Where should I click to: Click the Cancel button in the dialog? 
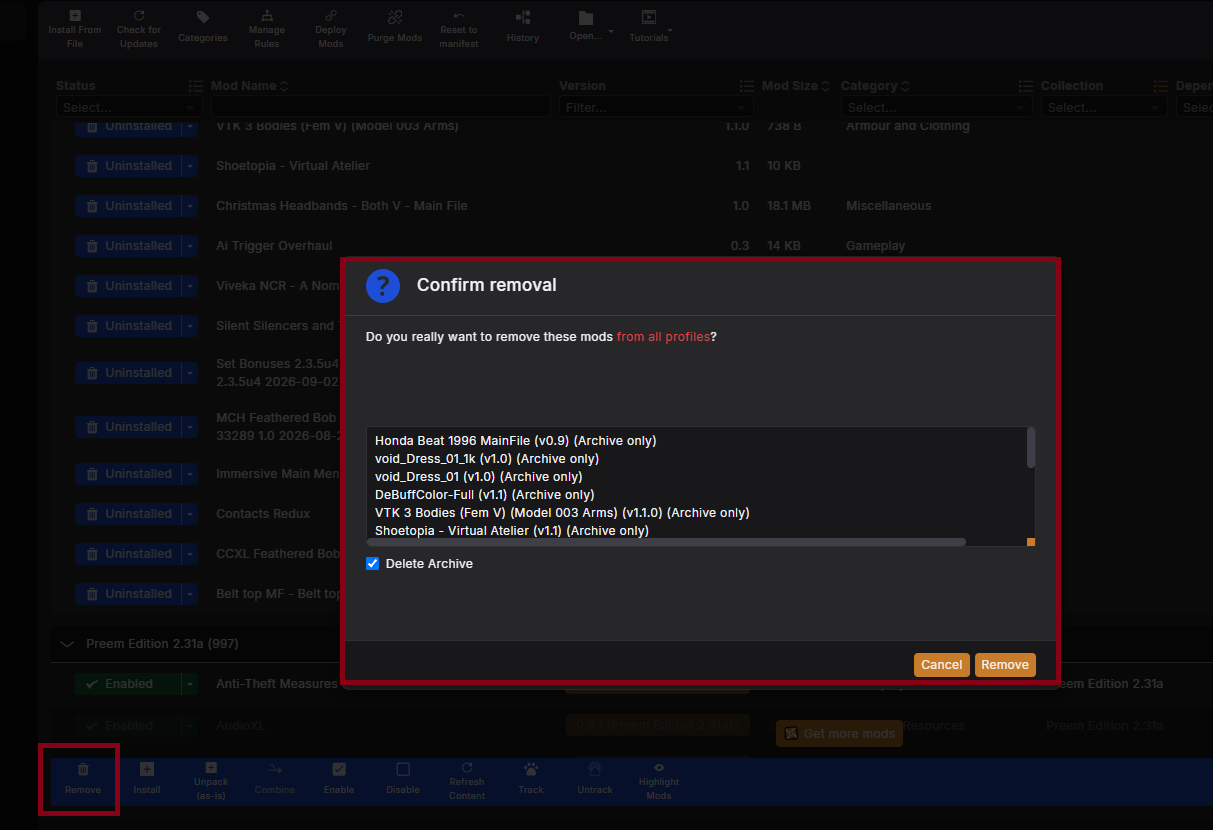point(942,665)
